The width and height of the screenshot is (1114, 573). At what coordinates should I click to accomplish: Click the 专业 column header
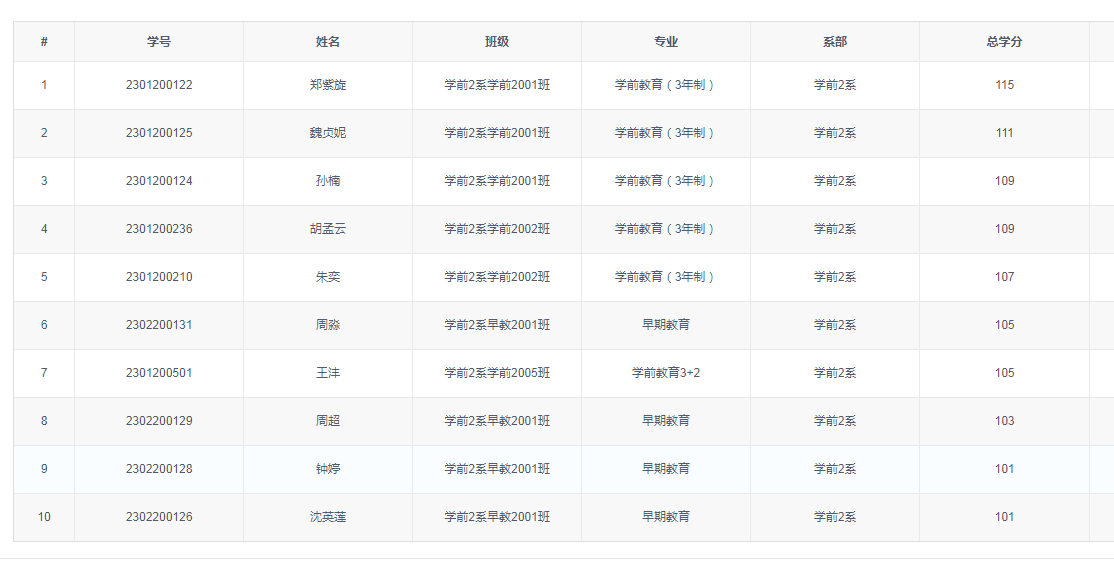pyautogui.click(x=666, y=42)
